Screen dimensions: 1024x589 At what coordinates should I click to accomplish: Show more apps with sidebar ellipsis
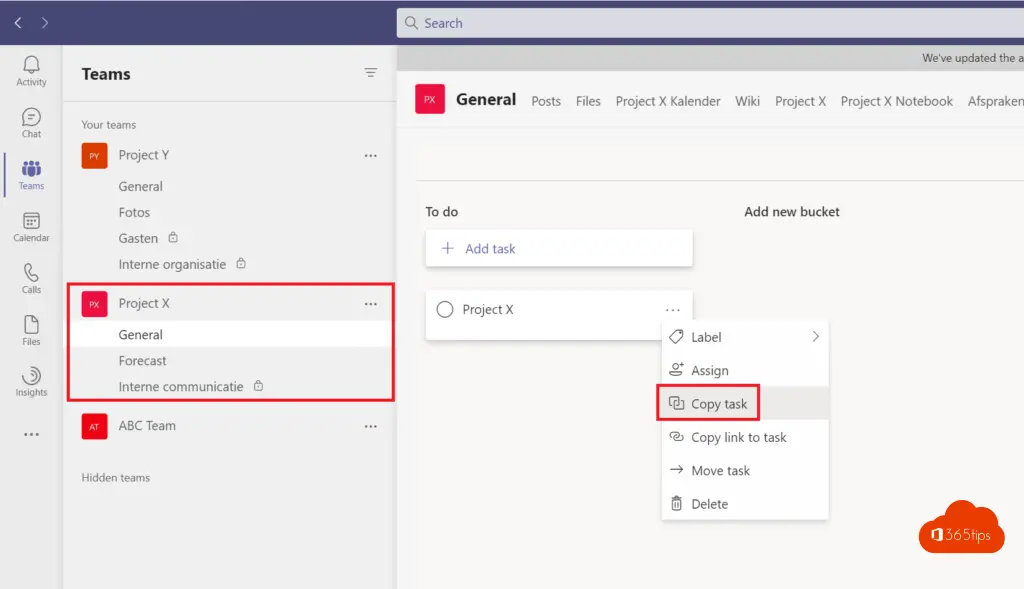point(31,435)
